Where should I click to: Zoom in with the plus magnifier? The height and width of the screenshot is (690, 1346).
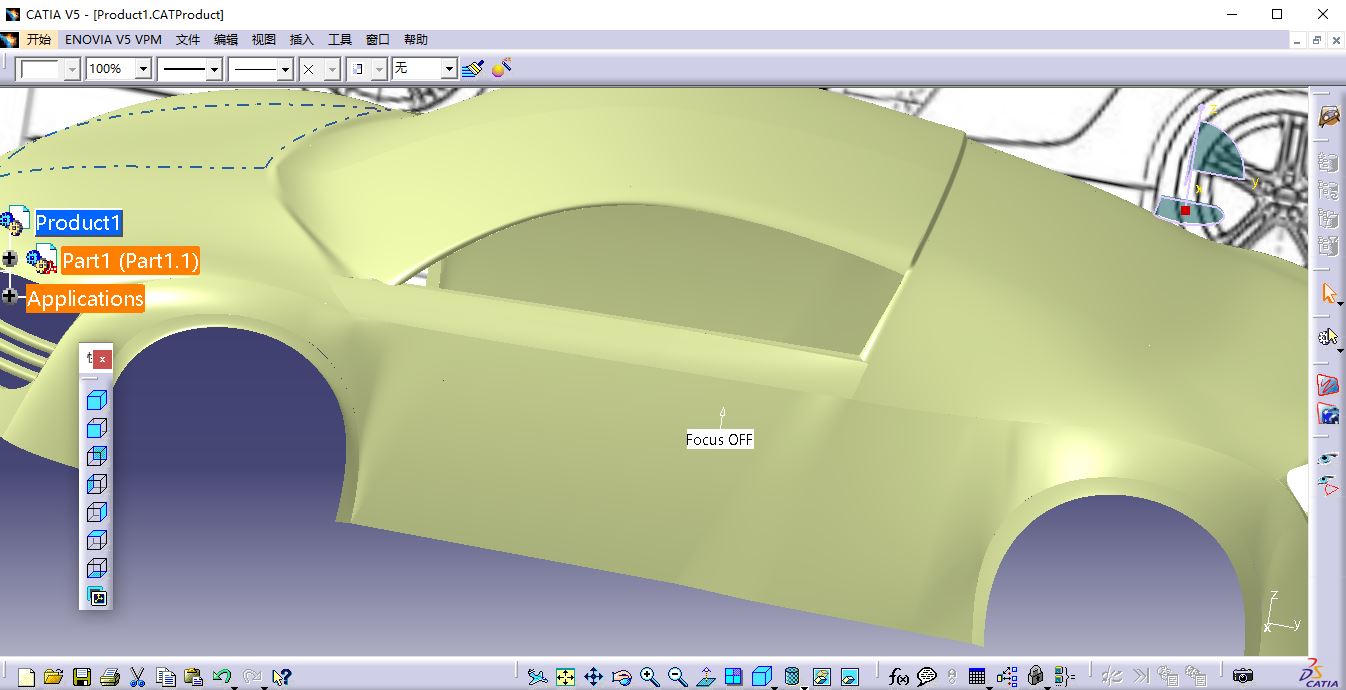click(650, 677)
